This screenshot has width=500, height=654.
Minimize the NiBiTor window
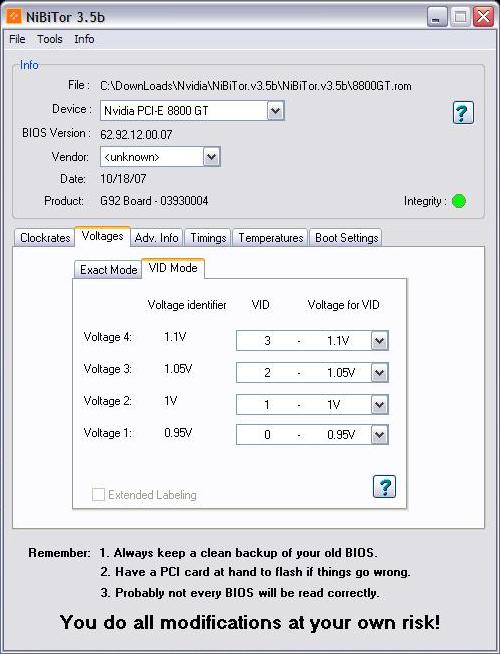click(x=437, y=17)
